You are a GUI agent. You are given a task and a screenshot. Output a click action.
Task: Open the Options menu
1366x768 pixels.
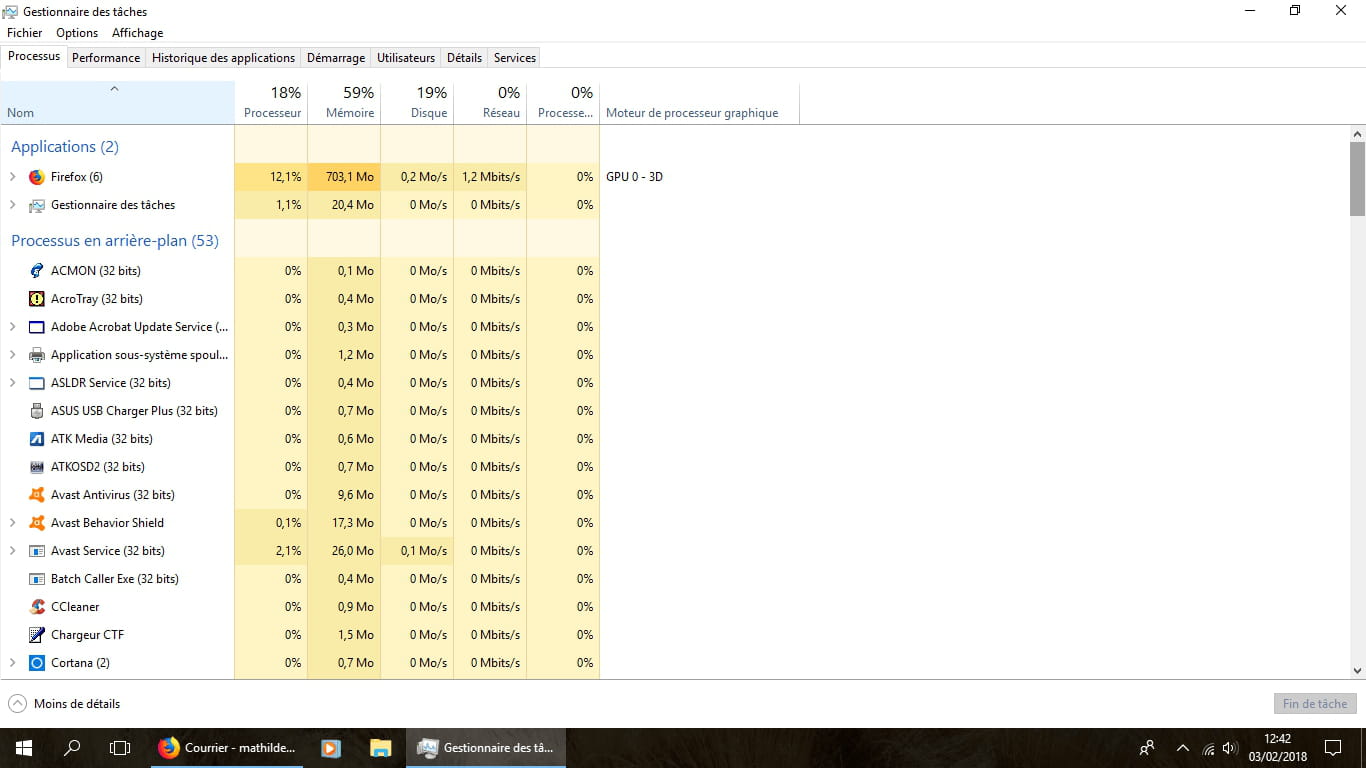(x=77, y=33)
